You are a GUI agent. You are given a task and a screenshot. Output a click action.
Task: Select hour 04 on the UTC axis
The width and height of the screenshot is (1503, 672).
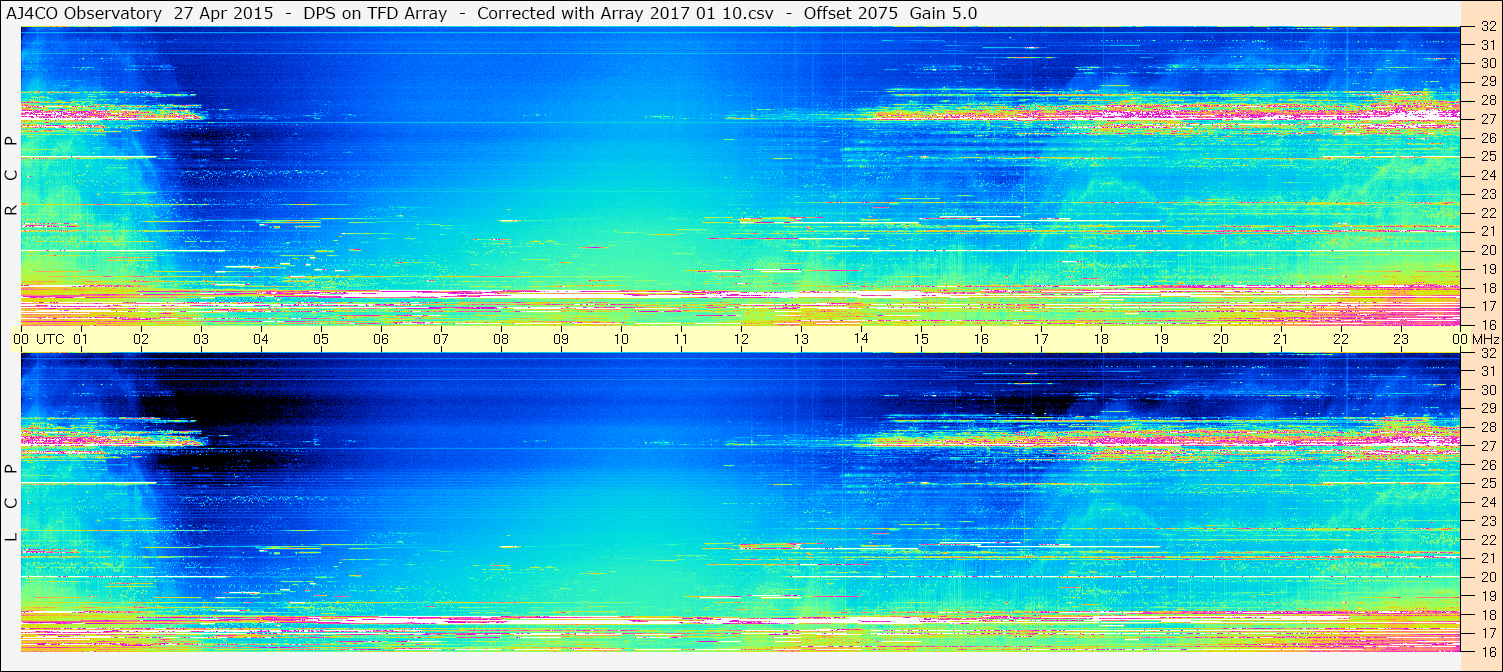261,339
